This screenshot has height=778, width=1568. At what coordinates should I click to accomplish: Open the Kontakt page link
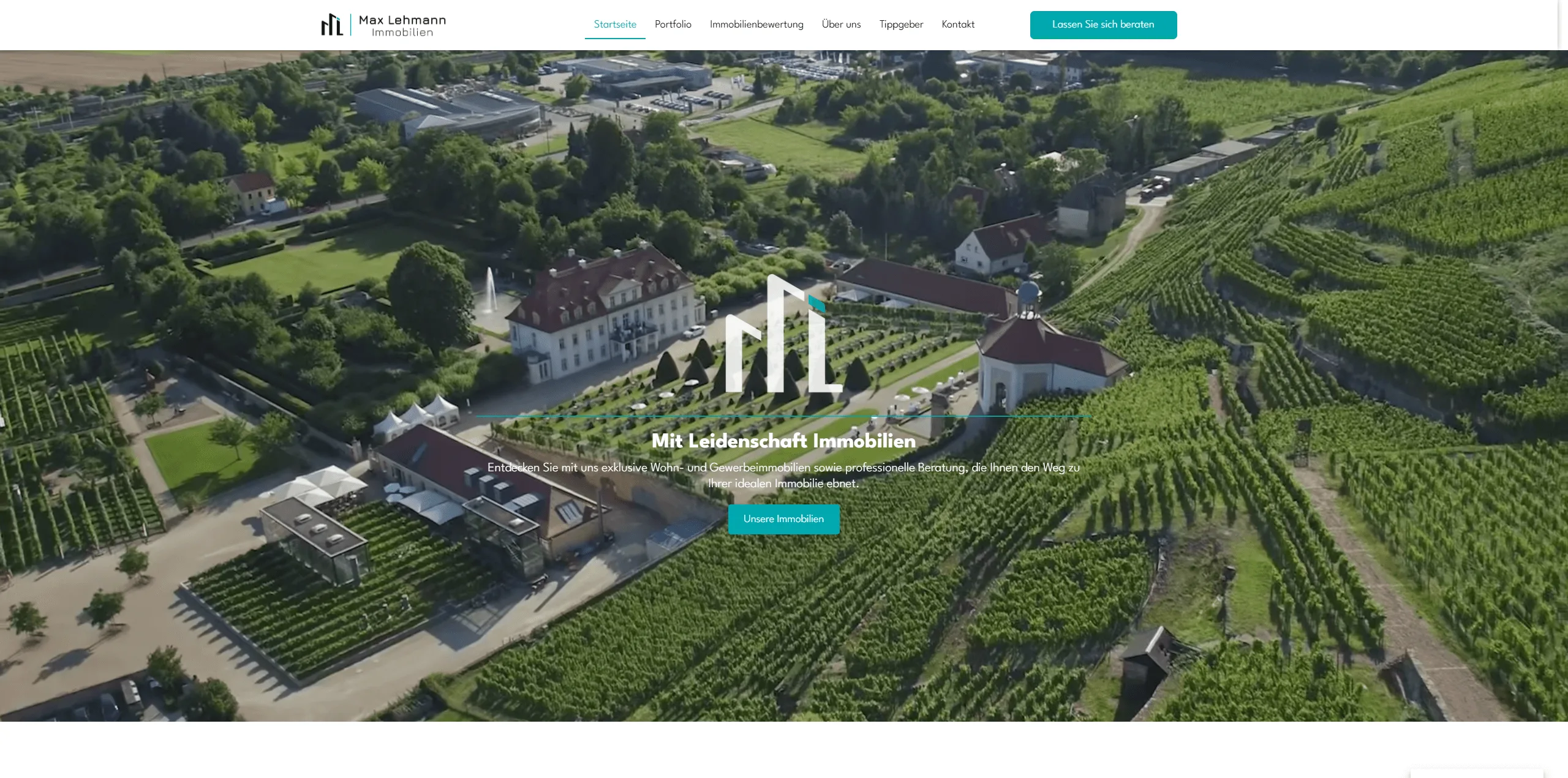pyautogui.click(x=957, y=24)
